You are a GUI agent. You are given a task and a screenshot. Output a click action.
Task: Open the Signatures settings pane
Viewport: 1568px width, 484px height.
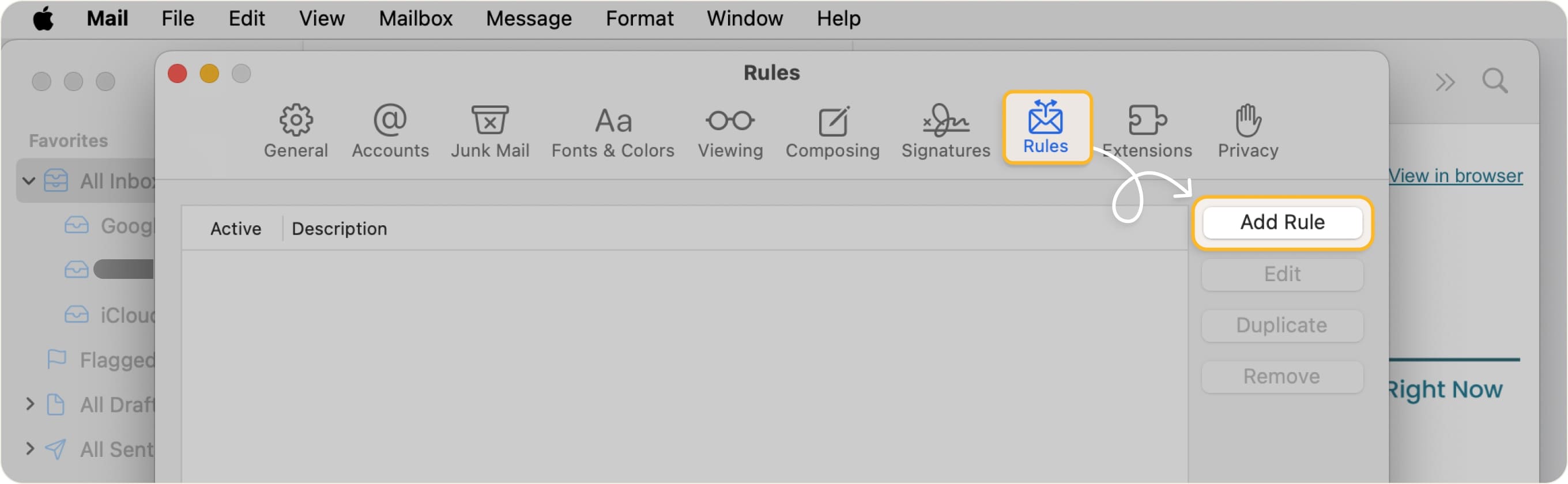[944, 129]
